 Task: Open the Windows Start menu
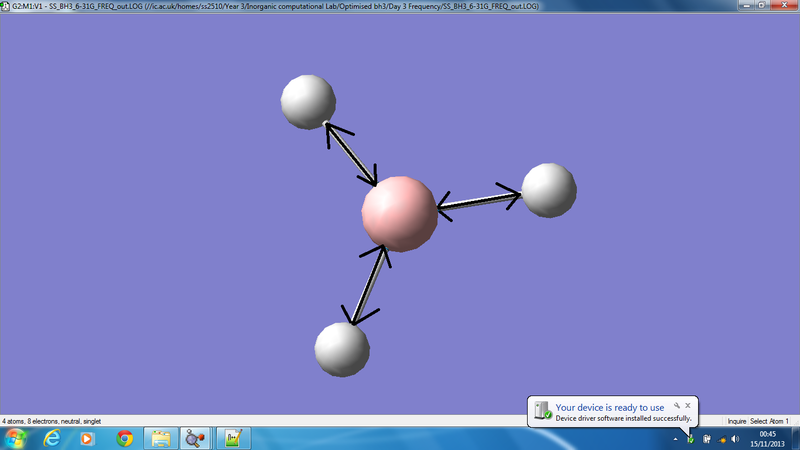pyautogui.click(x=15, y=438)
